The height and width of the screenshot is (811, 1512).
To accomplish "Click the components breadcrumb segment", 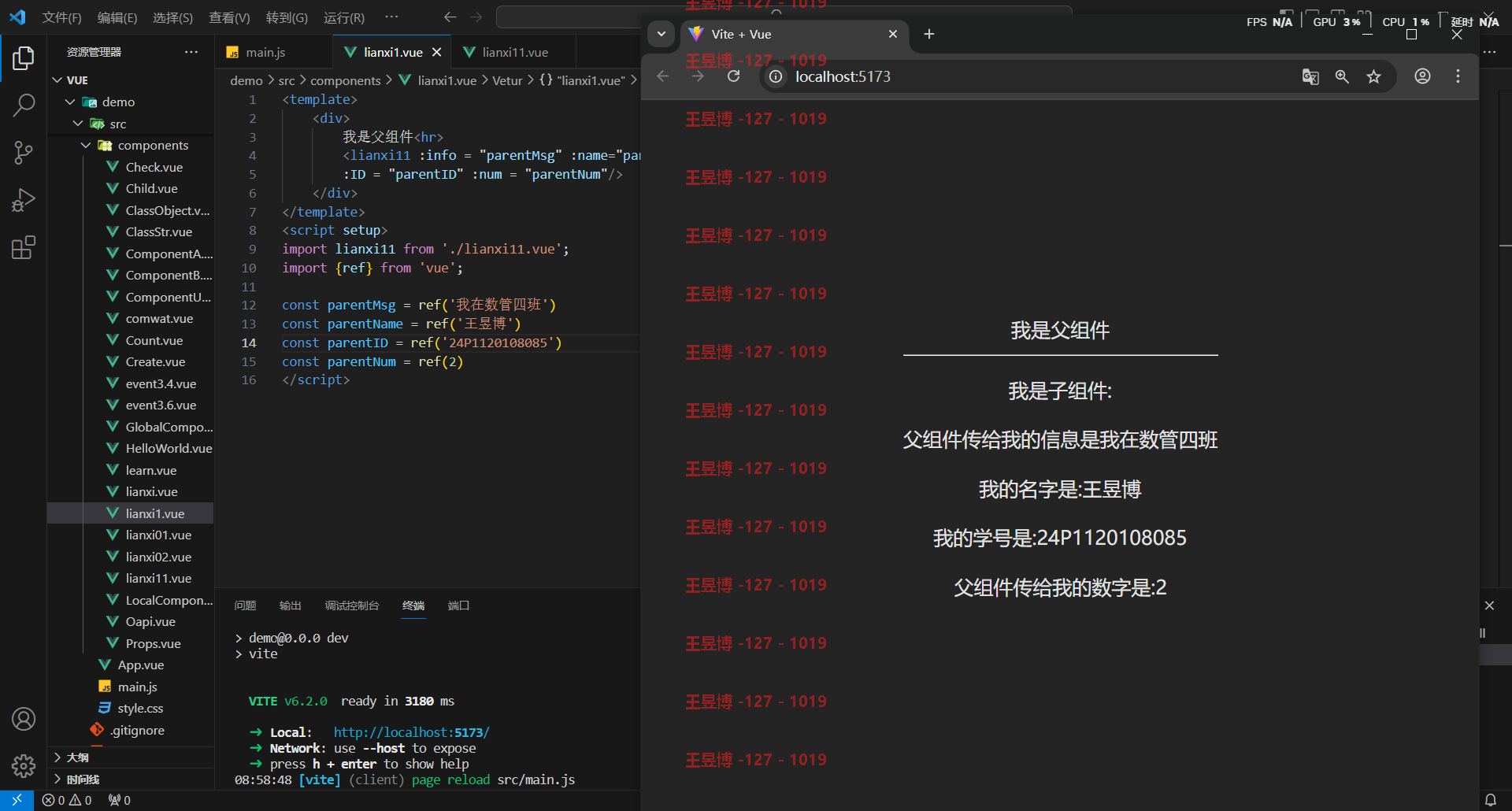I will click(345, 80).
